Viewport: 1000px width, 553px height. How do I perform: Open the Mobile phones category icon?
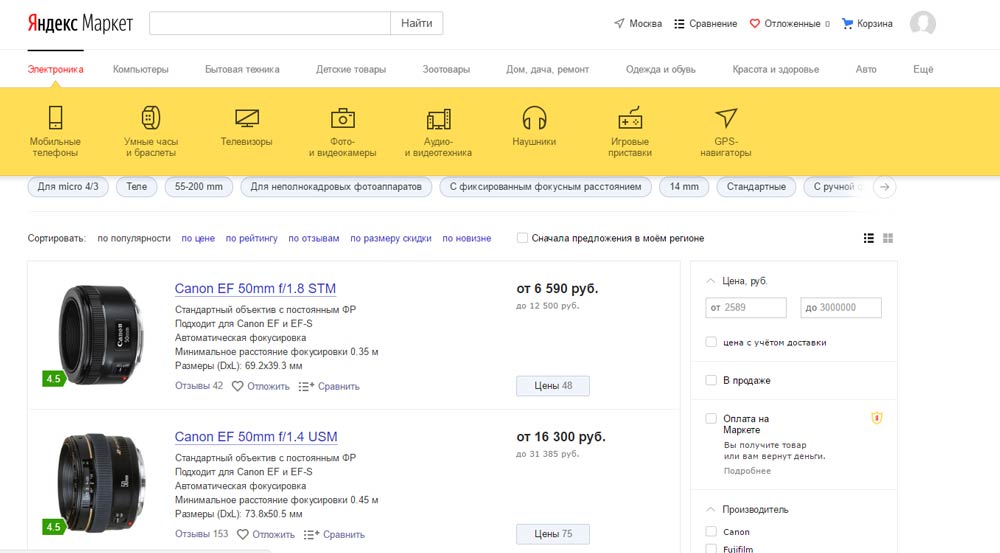click(x=55, y=118)
